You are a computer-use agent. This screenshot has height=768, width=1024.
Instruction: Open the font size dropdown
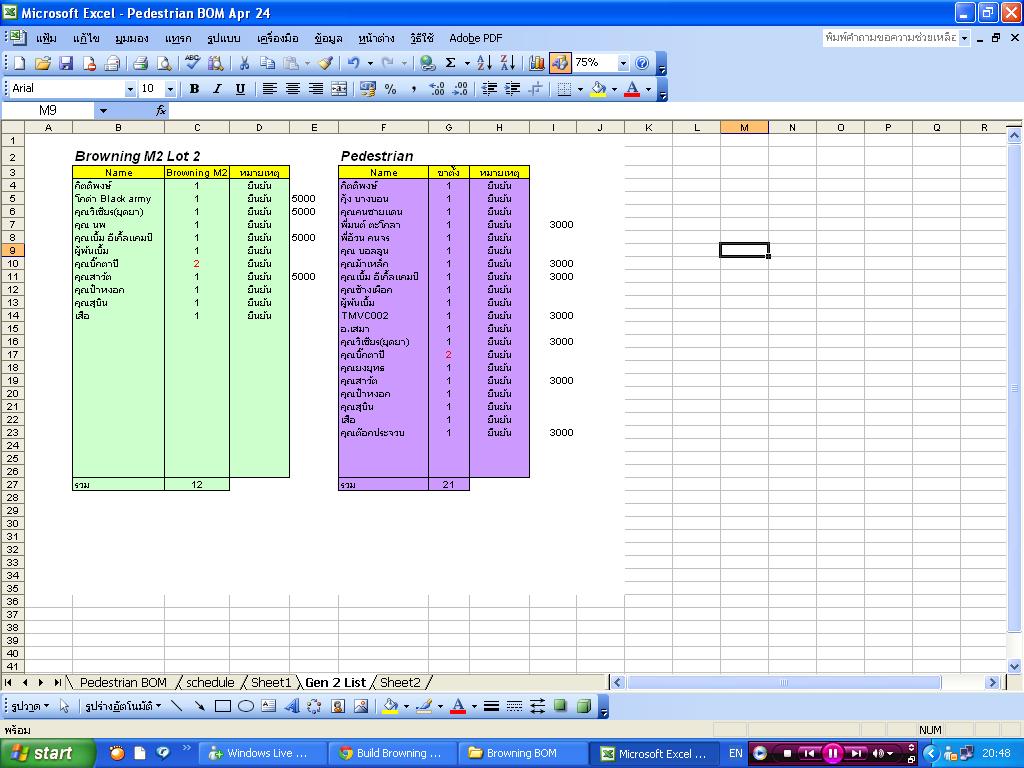tap(170, 89)
